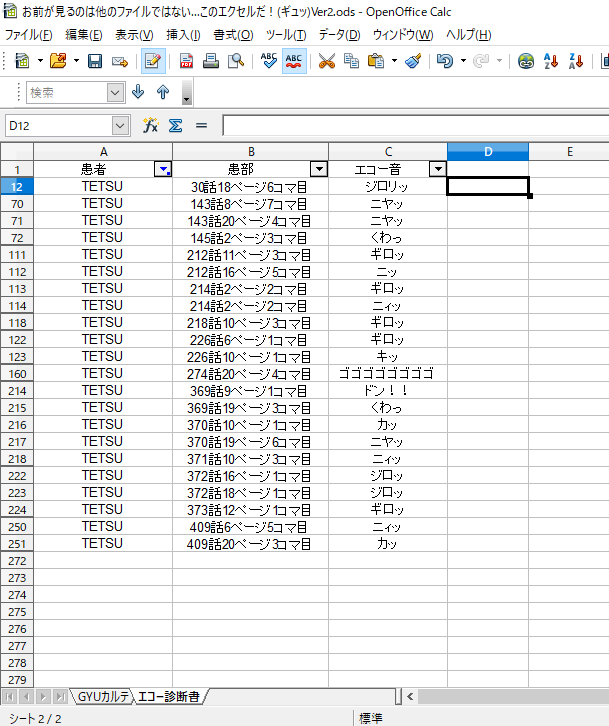
Task: Toggle the Edit File mode icon
Action: (153, 61)
